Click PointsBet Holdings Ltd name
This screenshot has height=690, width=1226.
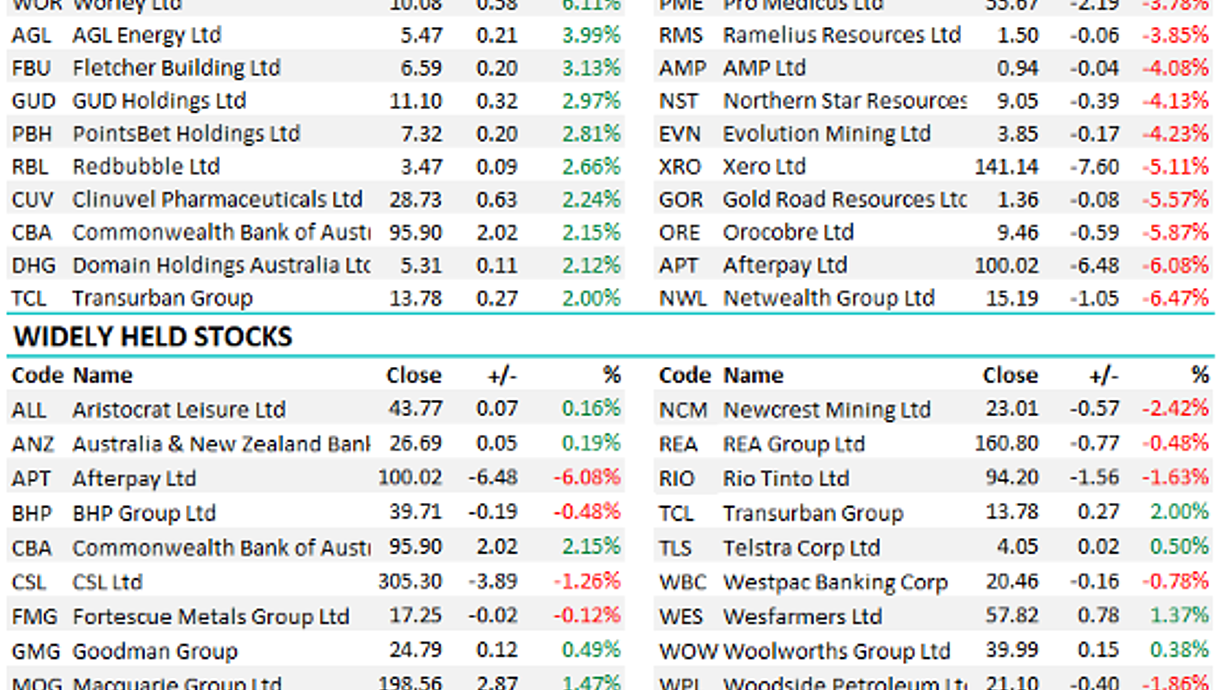(186, 134)
